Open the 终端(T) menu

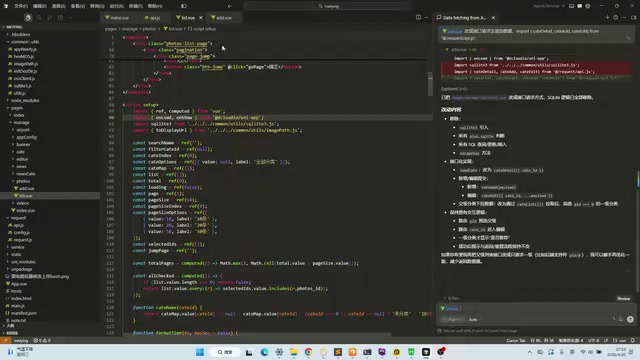136,6
